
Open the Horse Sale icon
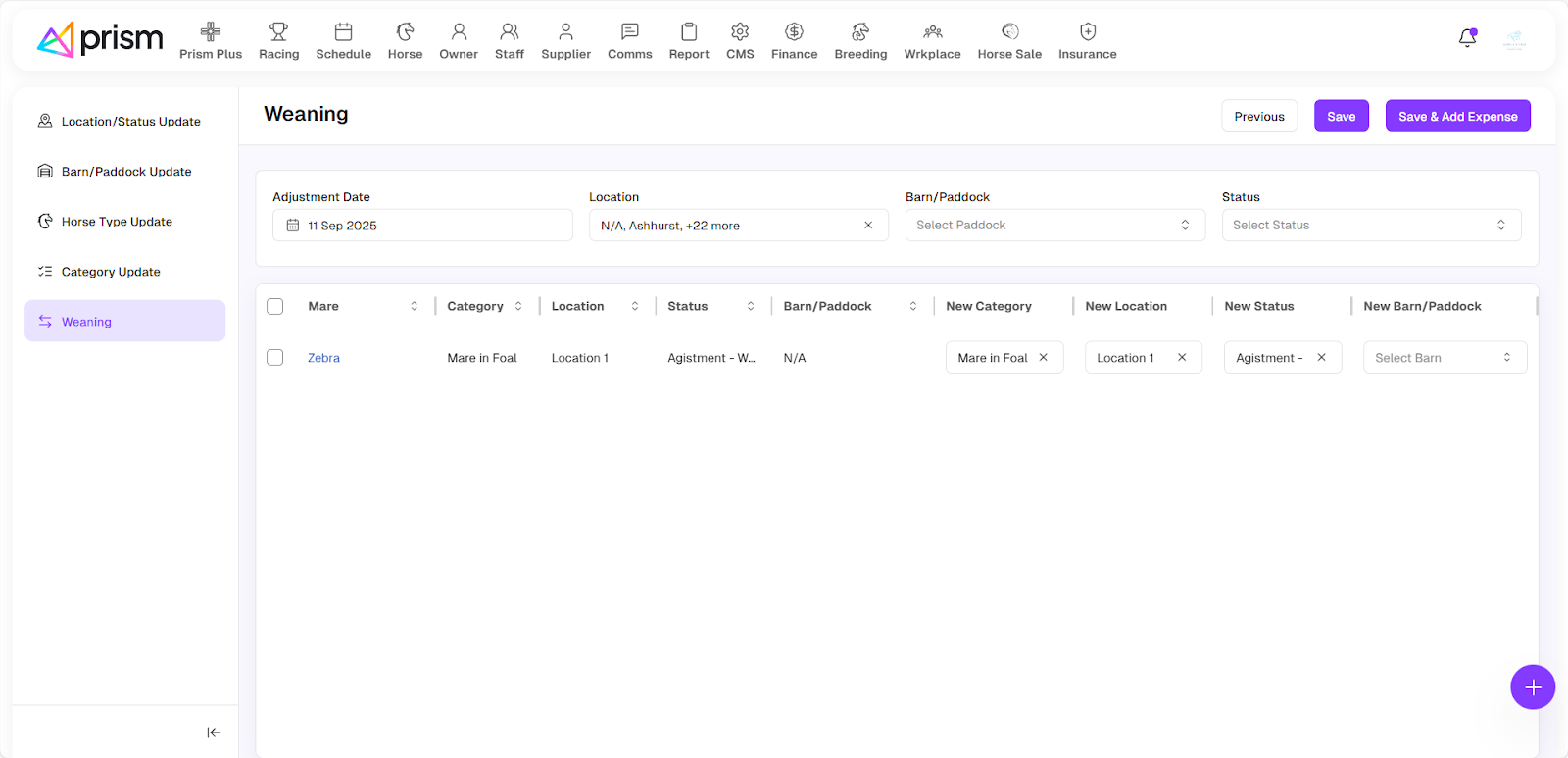point(1009,32)
